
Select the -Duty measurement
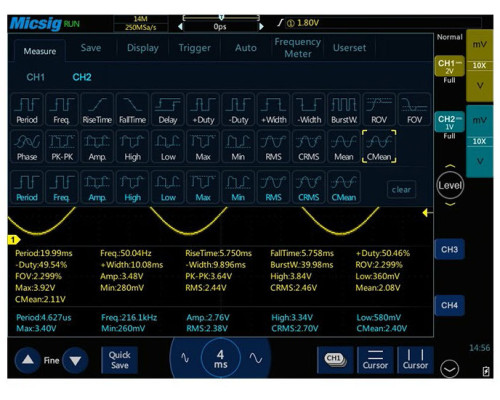coord(238,110)
